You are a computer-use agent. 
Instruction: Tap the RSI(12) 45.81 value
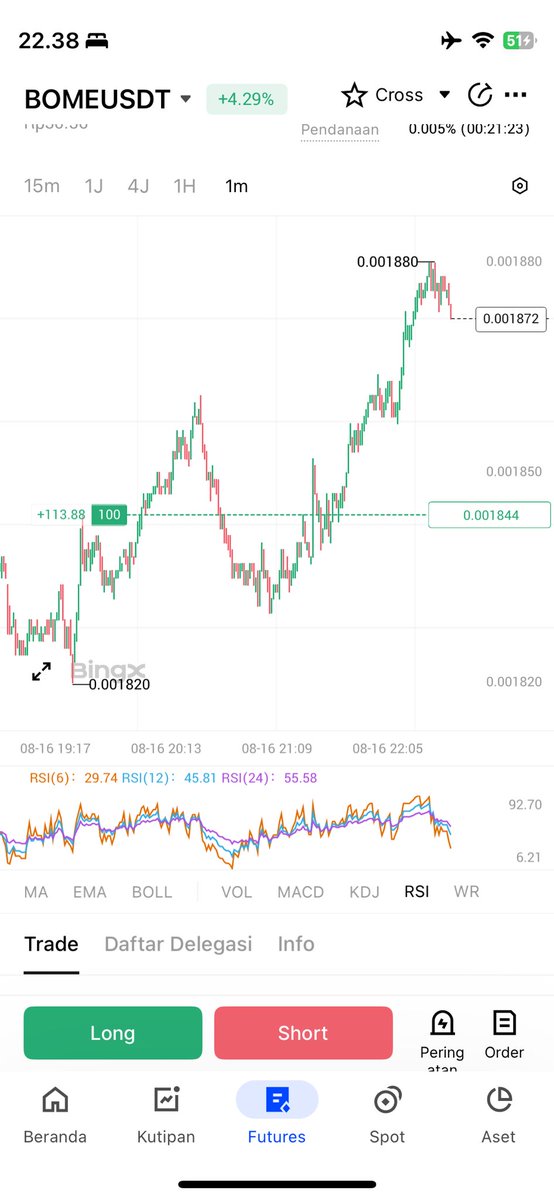(x=169, y=777)
